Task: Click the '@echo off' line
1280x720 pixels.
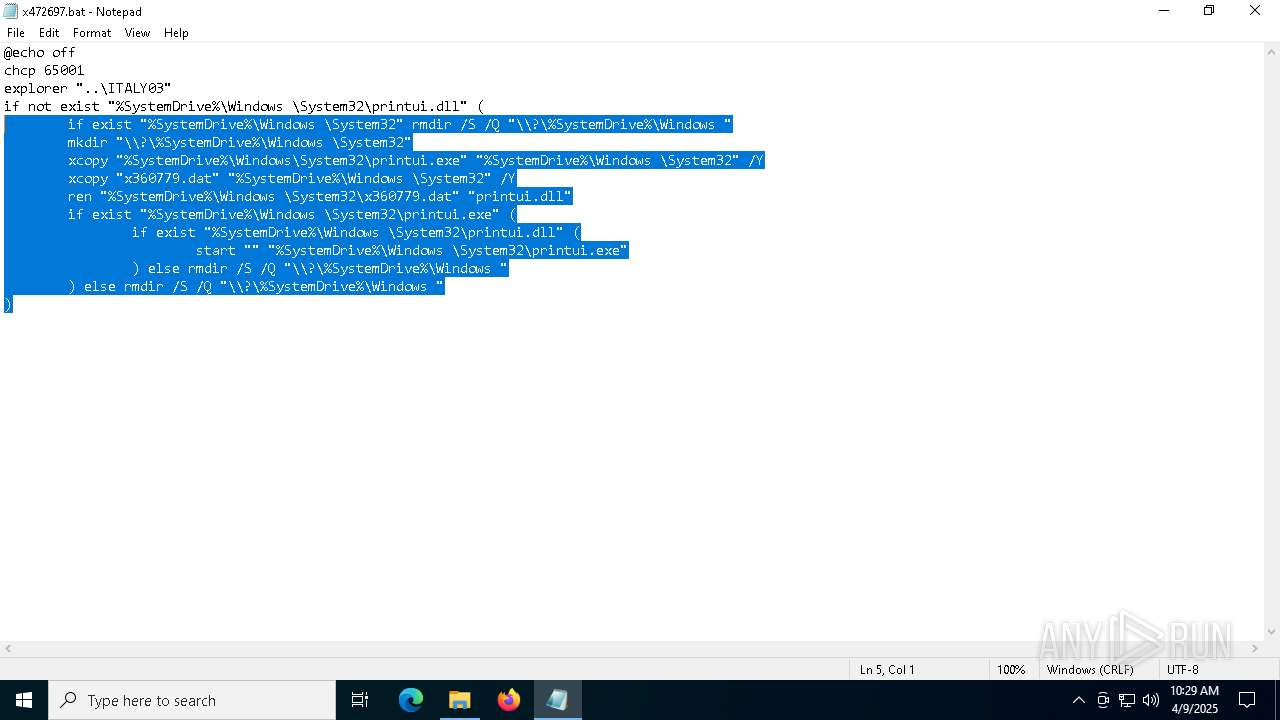Action: pyautogui.click(x=40, y=52)
